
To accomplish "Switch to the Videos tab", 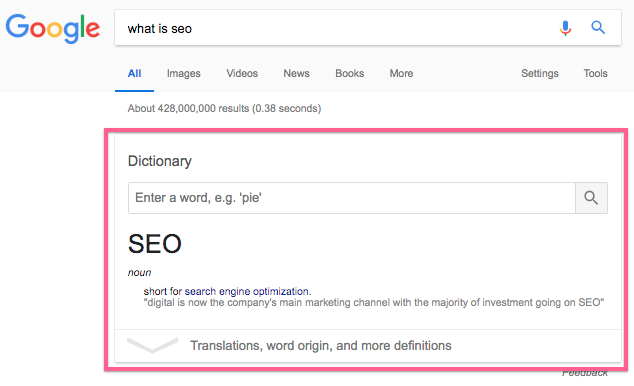I will tap(242, 73).
